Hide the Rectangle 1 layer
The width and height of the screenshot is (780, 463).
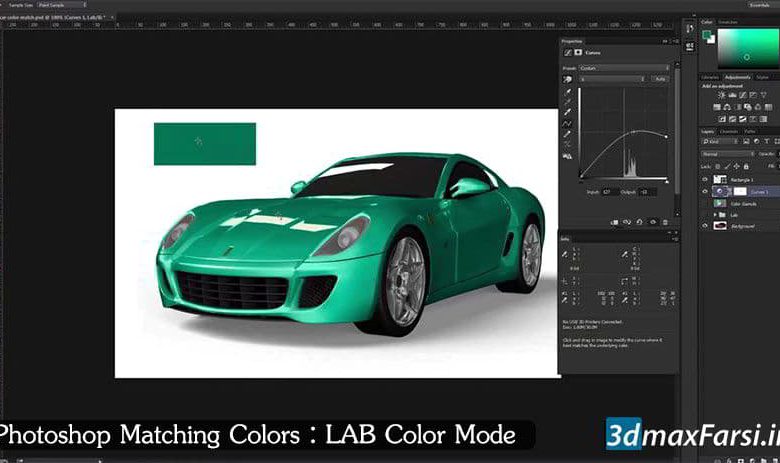(x=705, y=180)
